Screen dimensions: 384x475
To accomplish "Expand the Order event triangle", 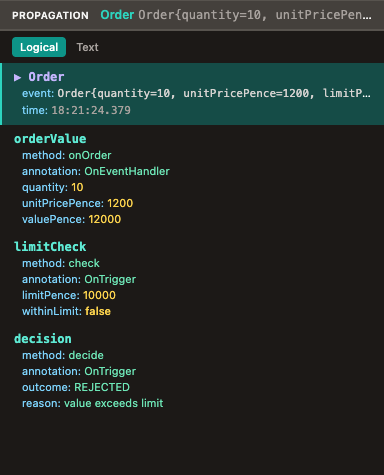I will pos(17,77).
